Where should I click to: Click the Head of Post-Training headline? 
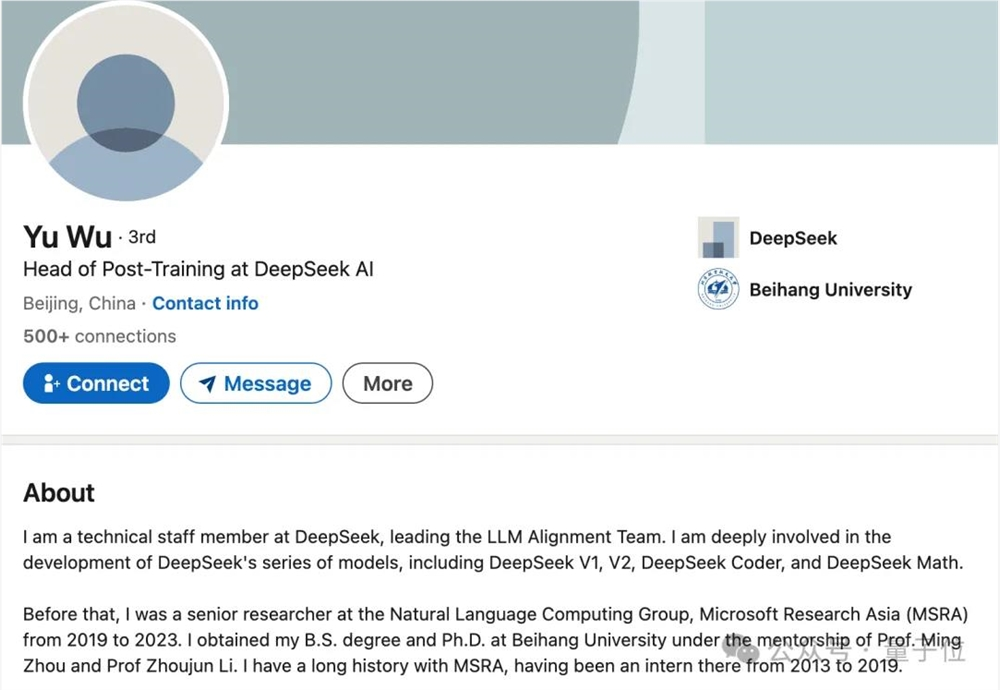pyautogui.click(x=198, y=269)
